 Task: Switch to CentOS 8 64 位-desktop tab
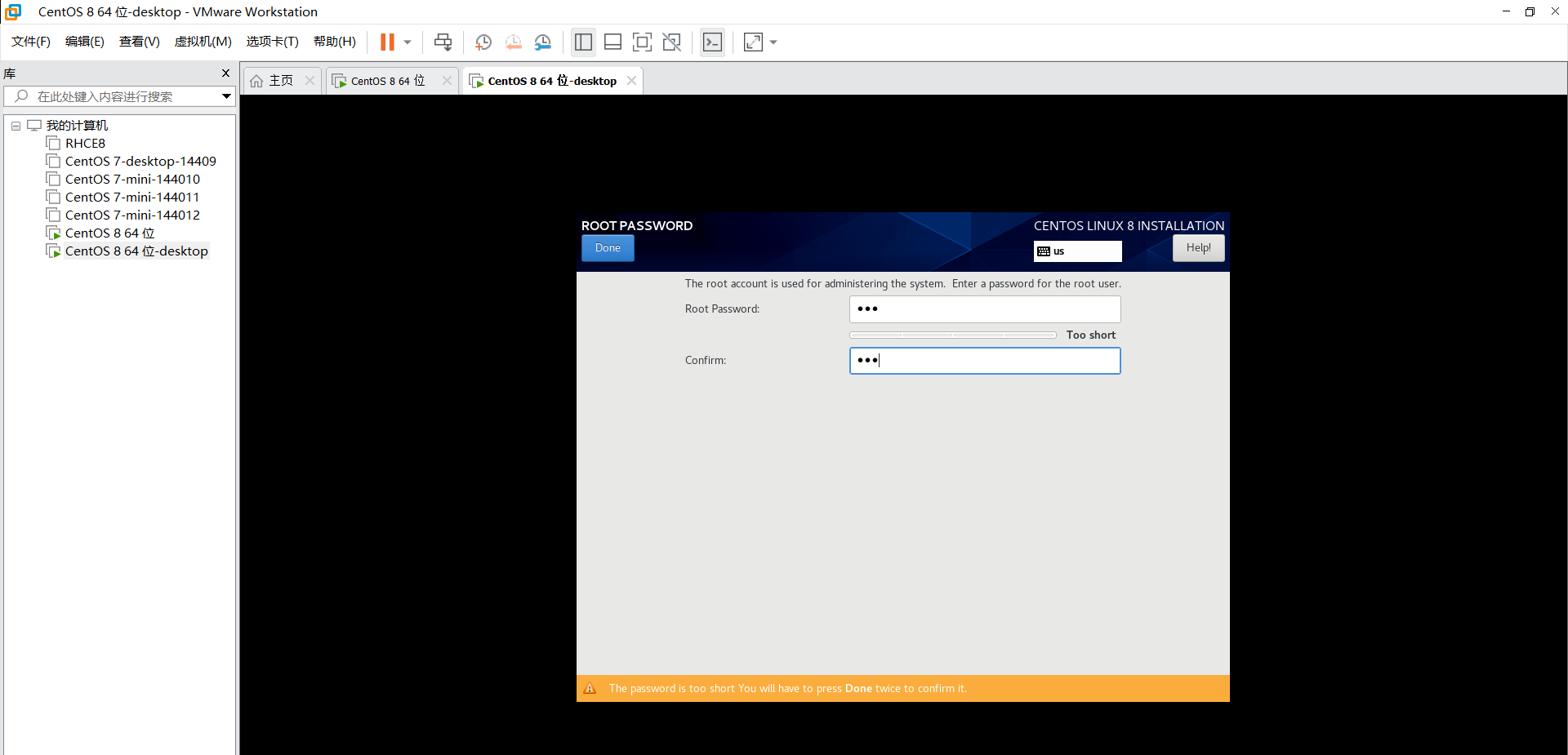(x=552, y=80)
